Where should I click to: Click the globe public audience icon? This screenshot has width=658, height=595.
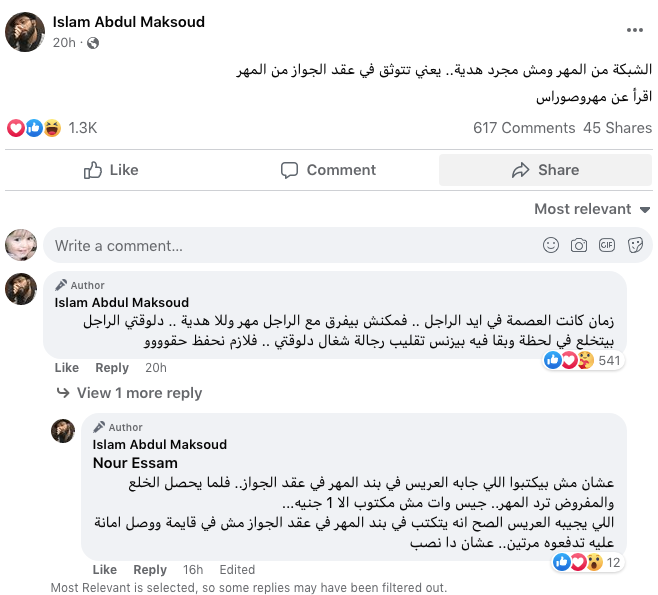(94, 43)
